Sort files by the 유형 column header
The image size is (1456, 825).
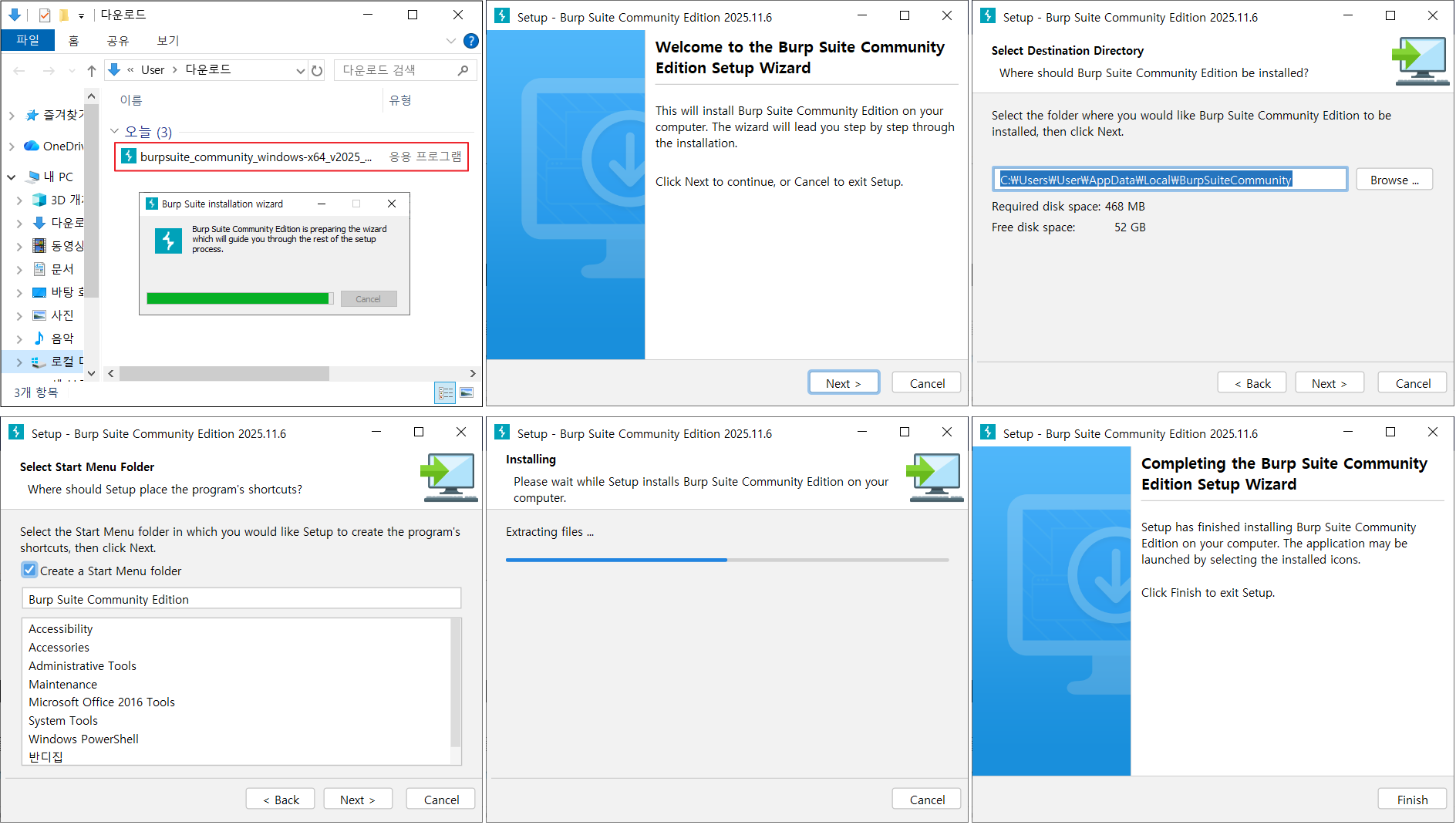click(x=400, y=100)
